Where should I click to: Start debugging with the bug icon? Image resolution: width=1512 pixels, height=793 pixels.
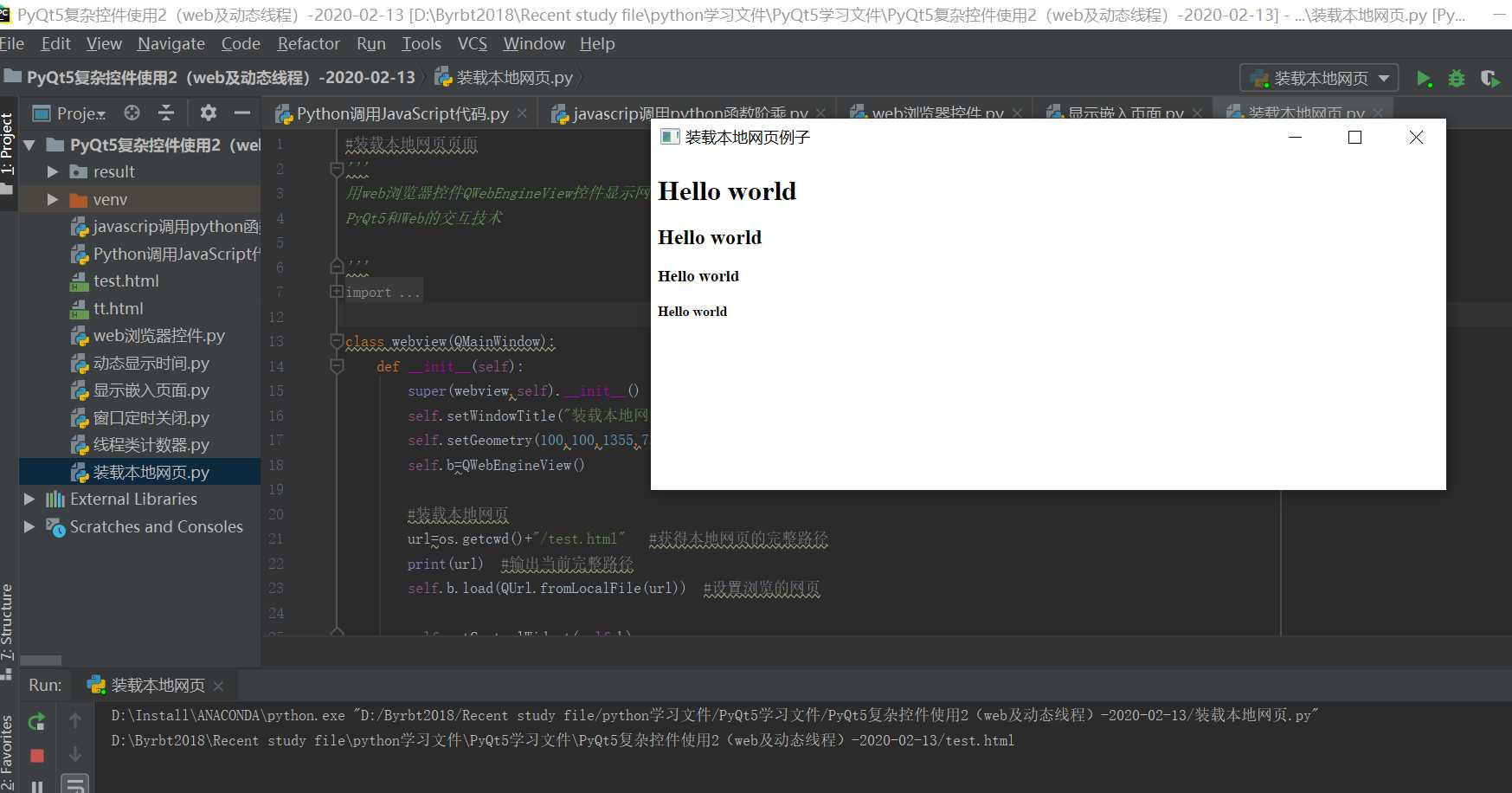(1457, 79)
